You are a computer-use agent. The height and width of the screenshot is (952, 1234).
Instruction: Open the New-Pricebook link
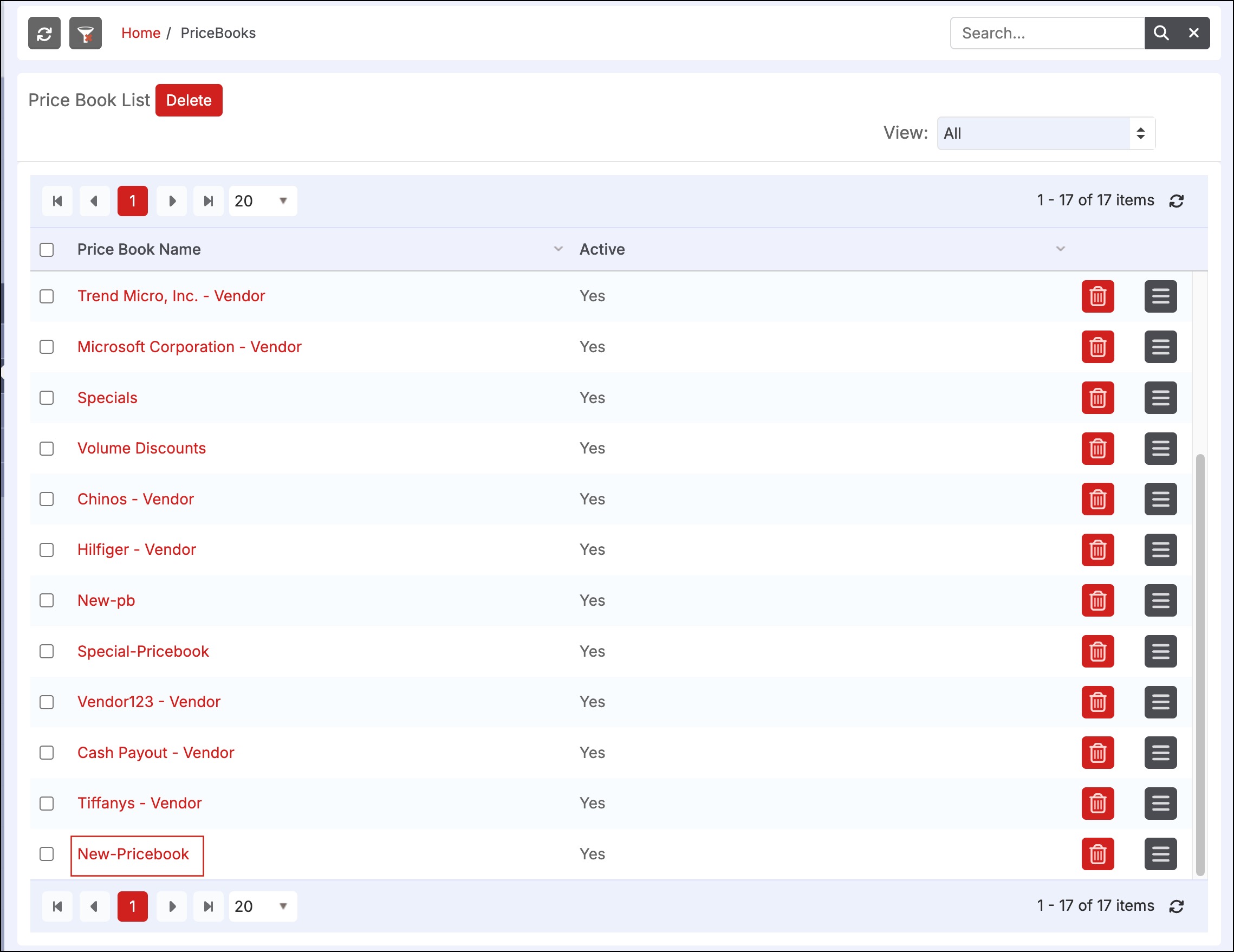click(x=133, y=854)
